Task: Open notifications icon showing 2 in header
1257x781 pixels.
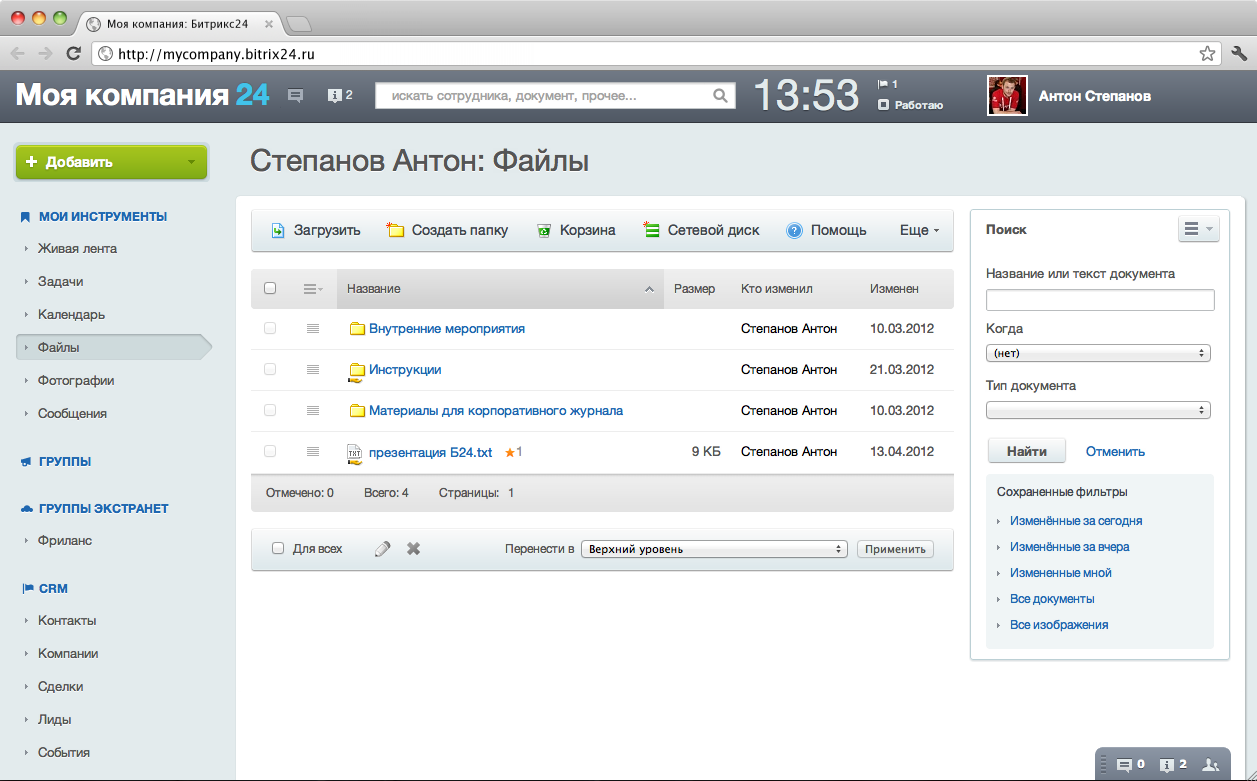Action: click(340, 96)
